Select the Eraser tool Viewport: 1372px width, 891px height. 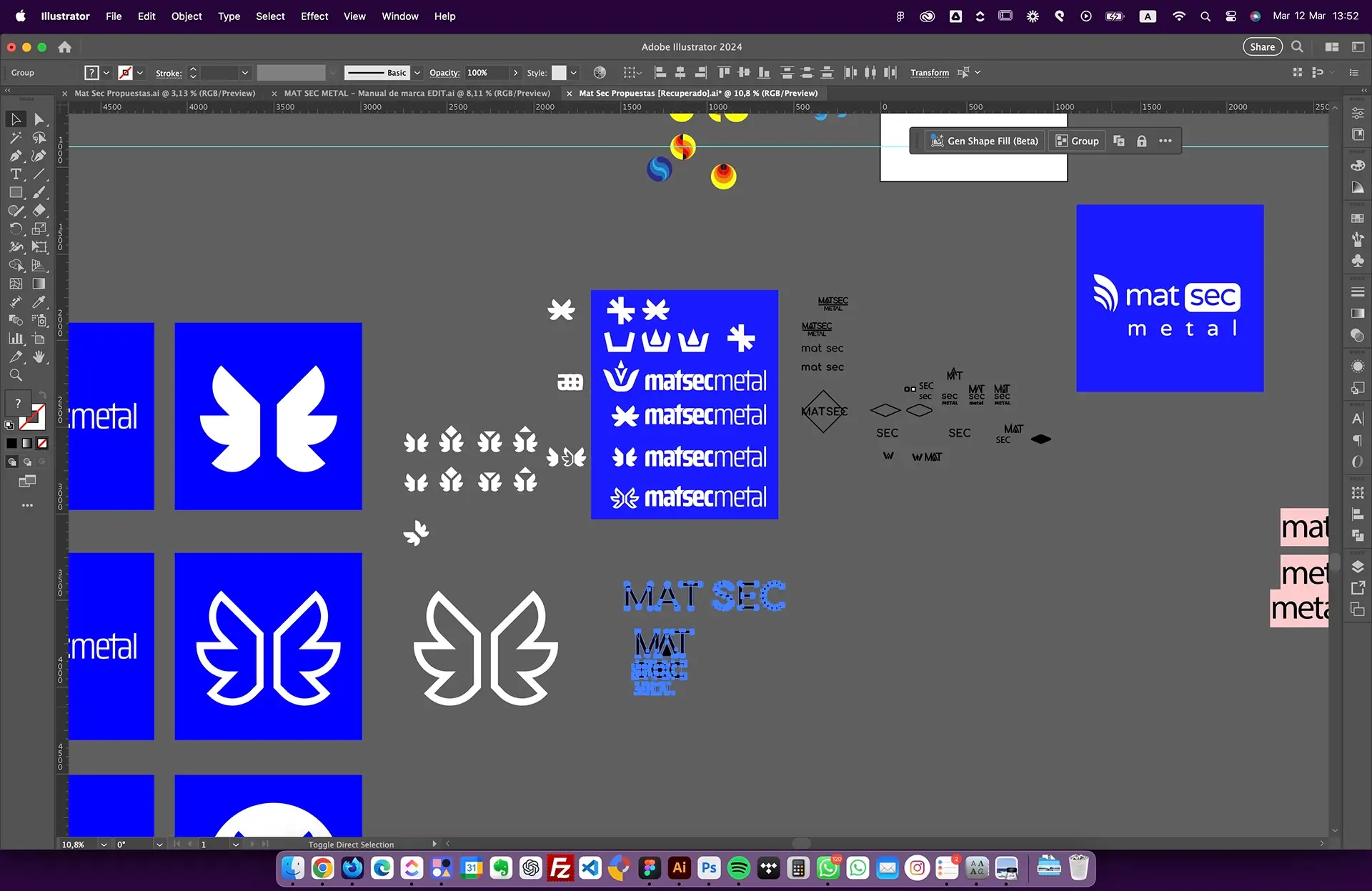click(x=39, y=211)
